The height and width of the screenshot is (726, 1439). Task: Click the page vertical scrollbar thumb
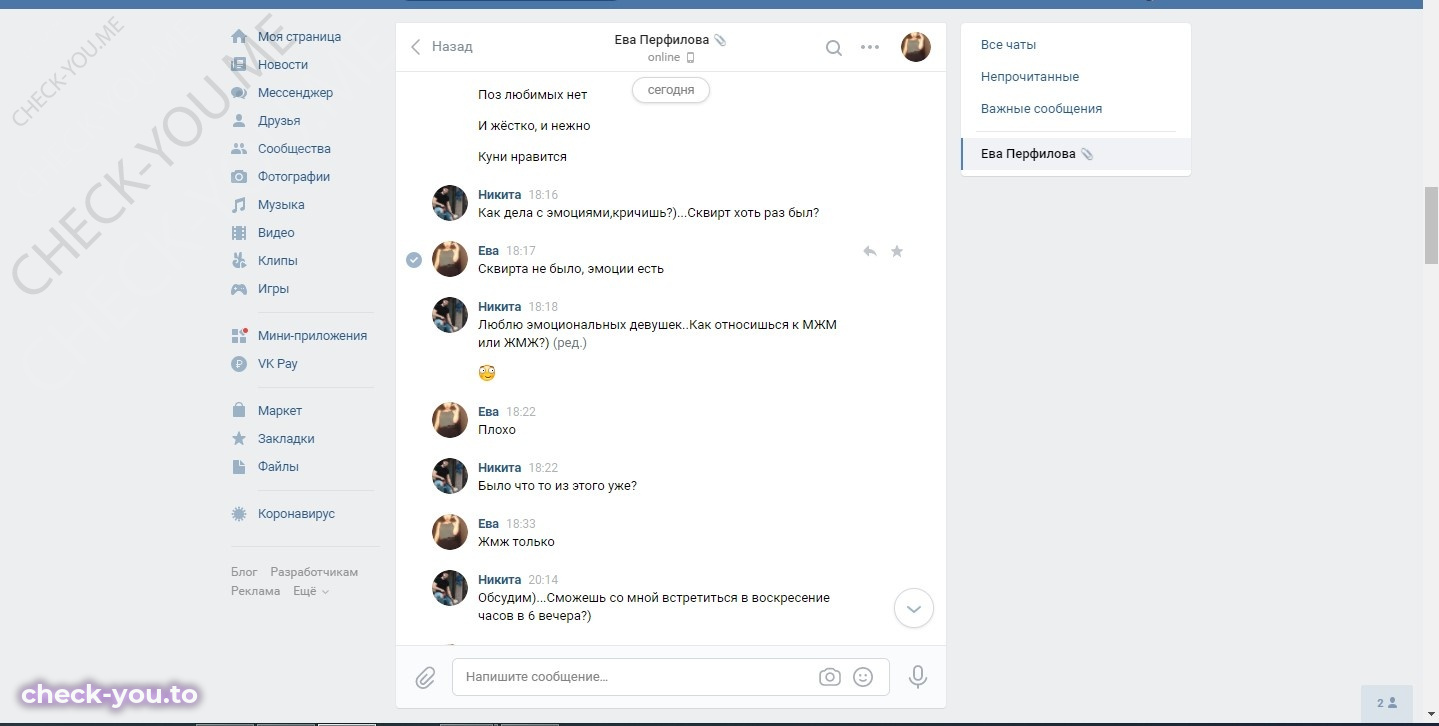(x=1431, y=225)
